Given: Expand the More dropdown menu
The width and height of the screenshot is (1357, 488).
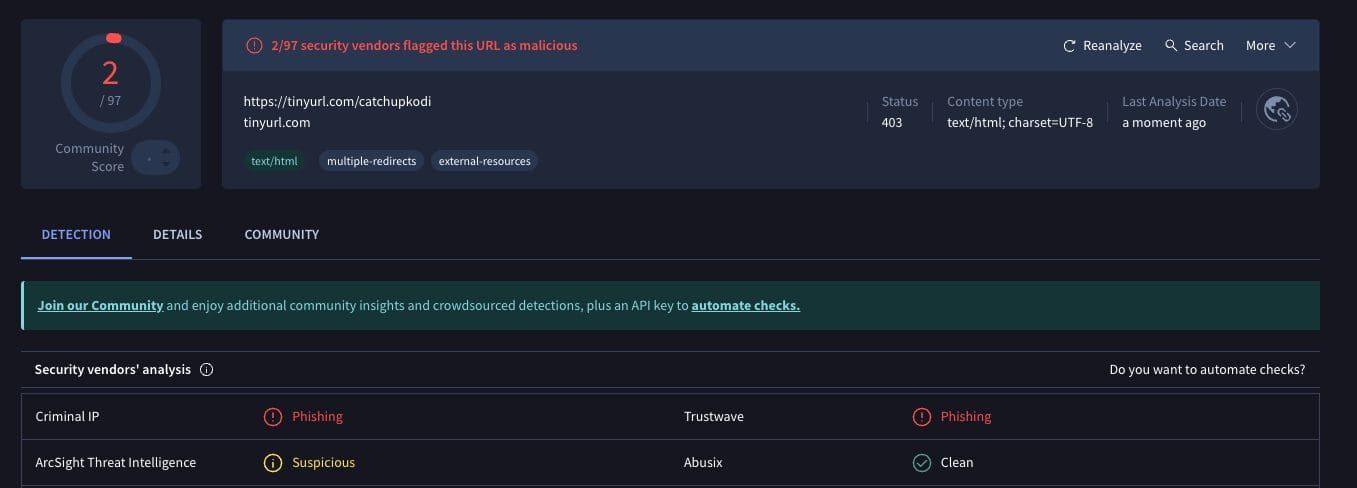Looking at the screenshot, I should 1271,46.
